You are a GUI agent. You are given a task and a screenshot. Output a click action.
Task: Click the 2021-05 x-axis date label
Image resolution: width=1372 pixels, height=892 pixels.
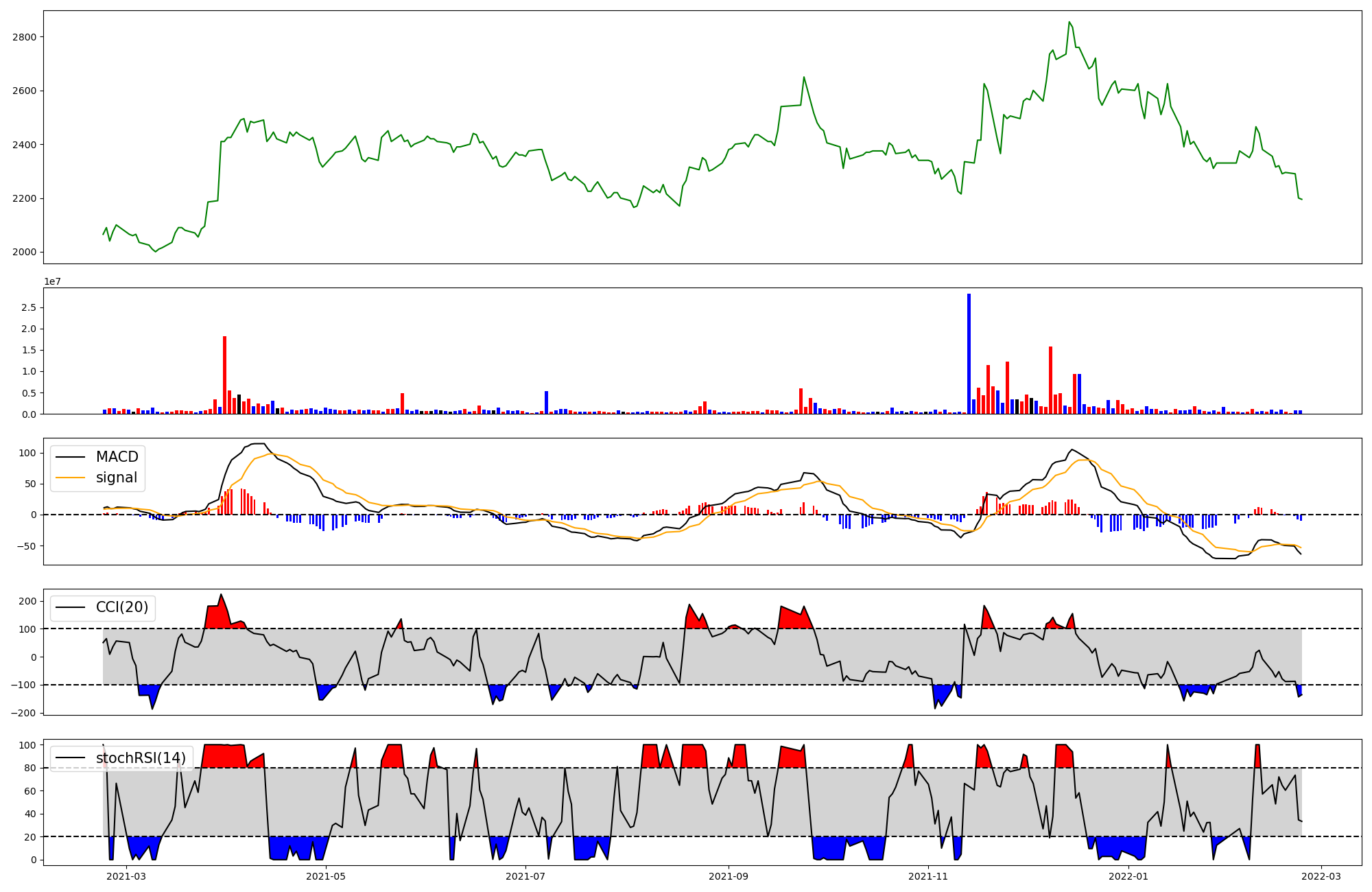(326, 876)
